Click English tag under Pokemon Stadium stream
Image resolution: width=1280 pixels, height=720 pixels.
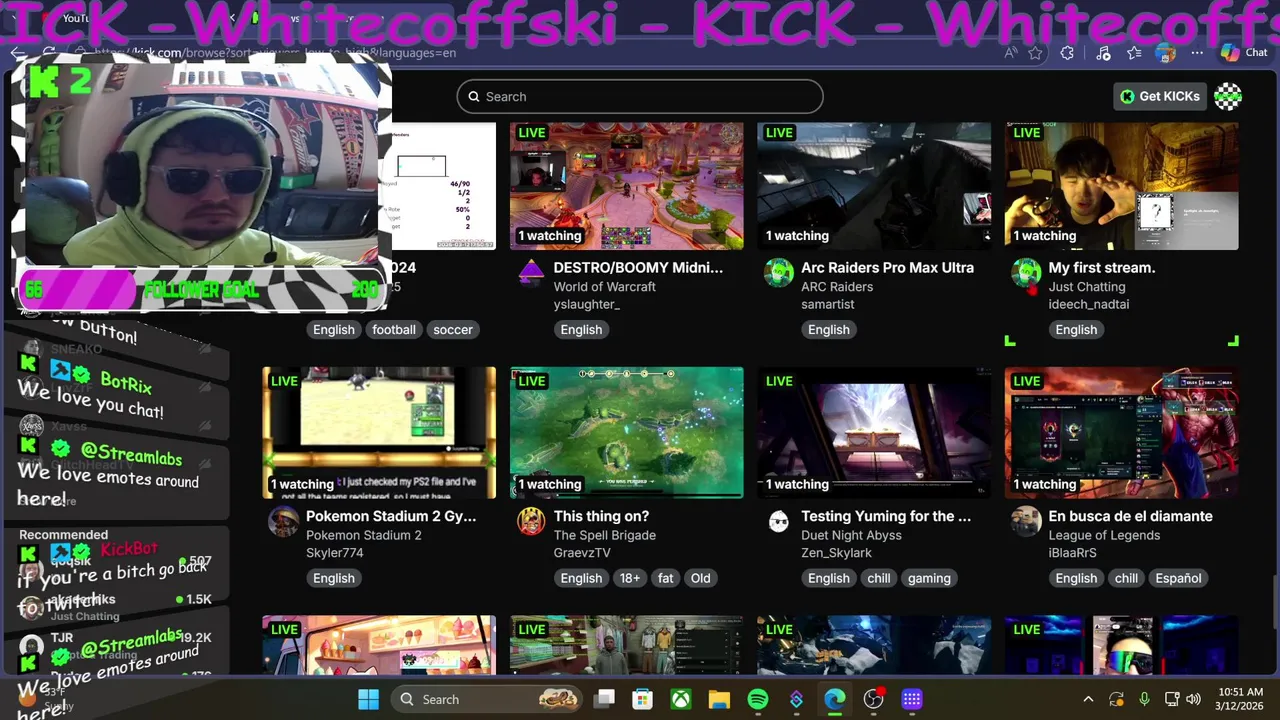tap(334, 578)
